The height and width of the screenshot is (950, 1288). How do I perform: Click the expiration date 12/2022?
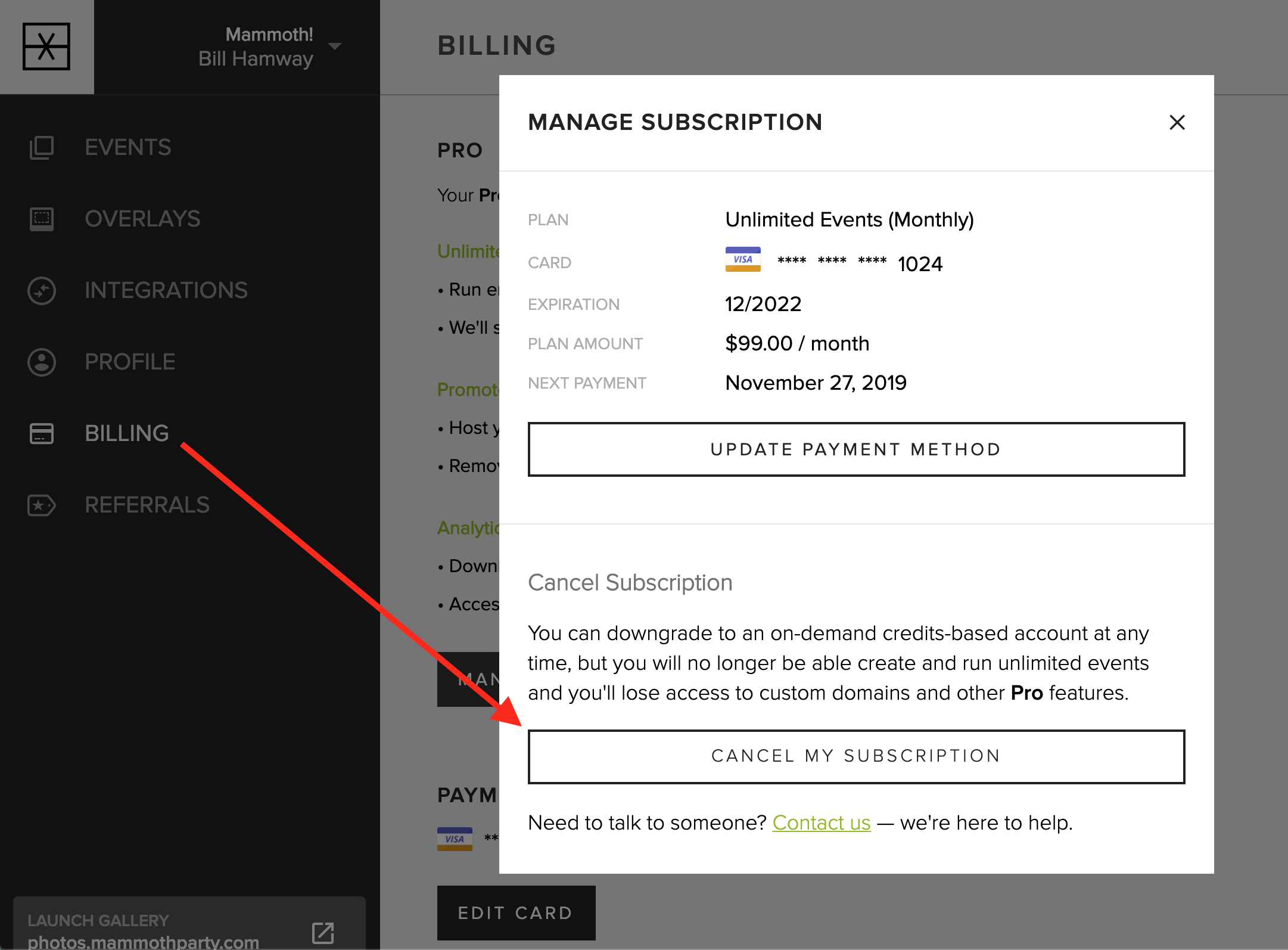763,304
